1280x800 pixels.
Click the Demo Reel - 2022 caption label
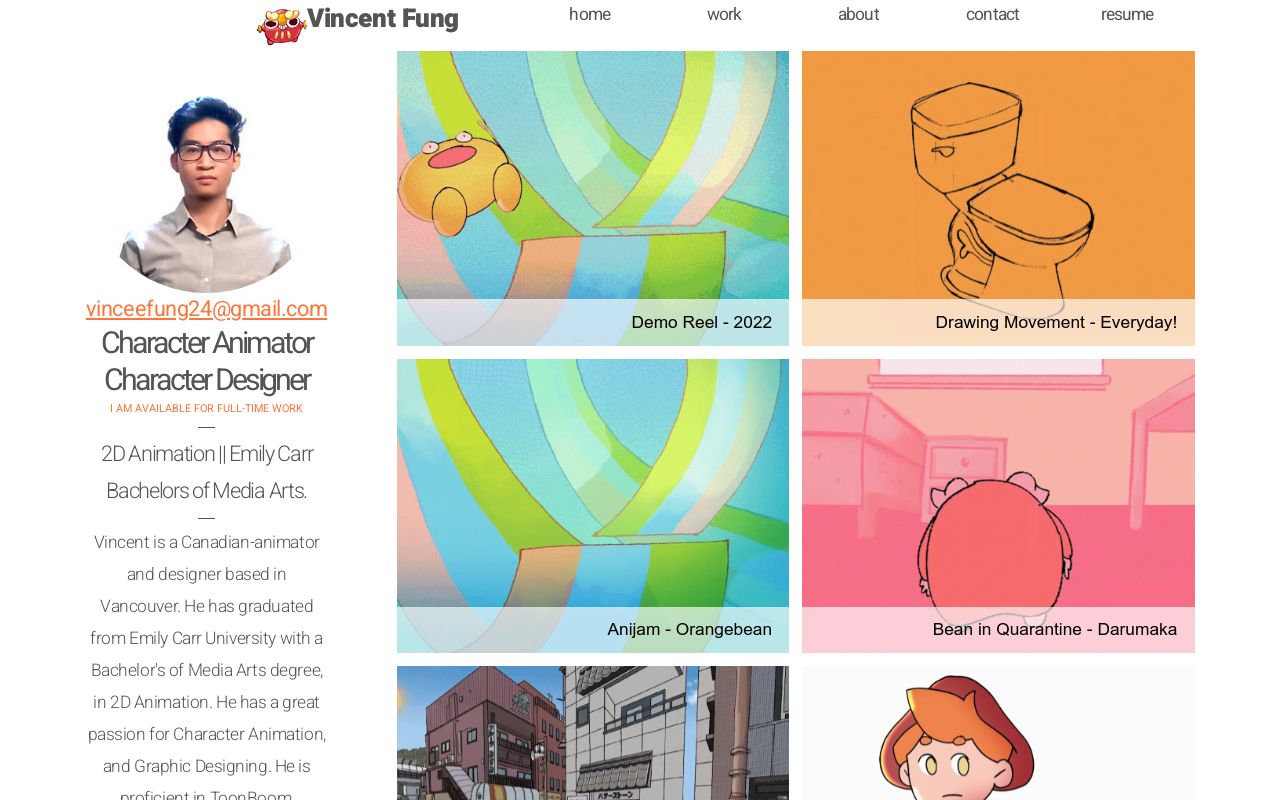point(702,322)
